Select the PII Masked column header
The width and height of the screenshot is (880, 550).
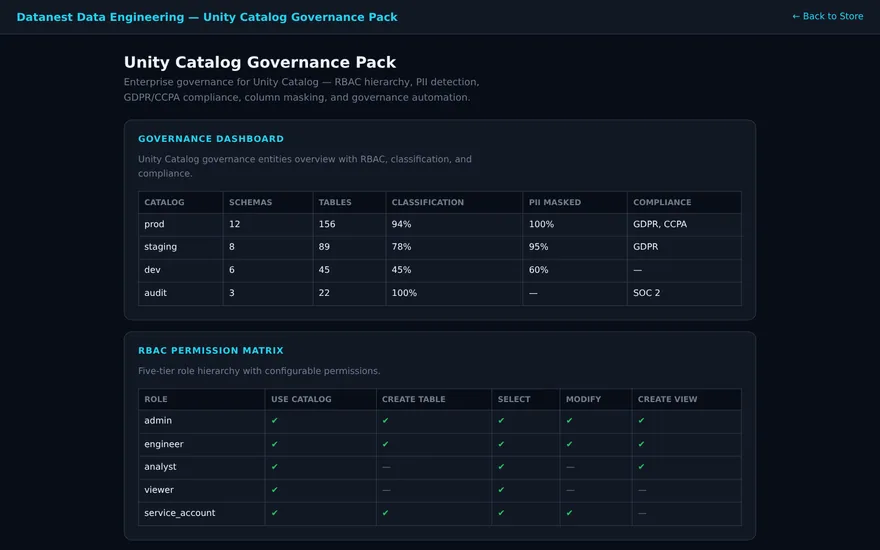(x=554, y=202)
